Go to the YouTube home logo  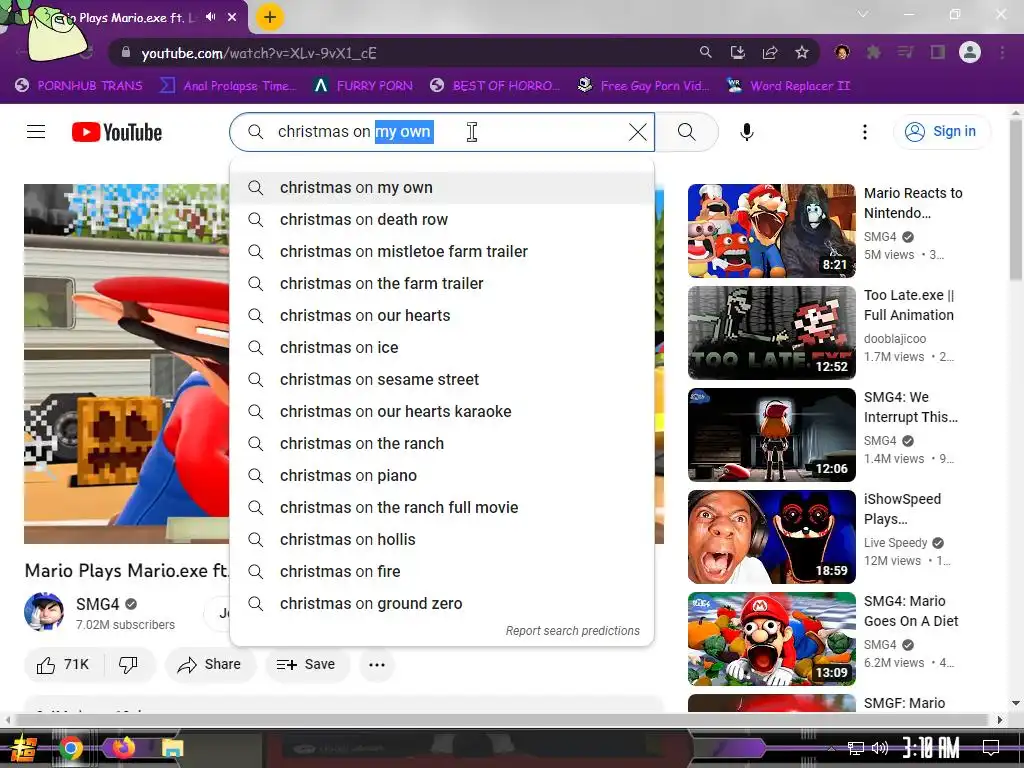pyautogui.click(x=117, y=132)
